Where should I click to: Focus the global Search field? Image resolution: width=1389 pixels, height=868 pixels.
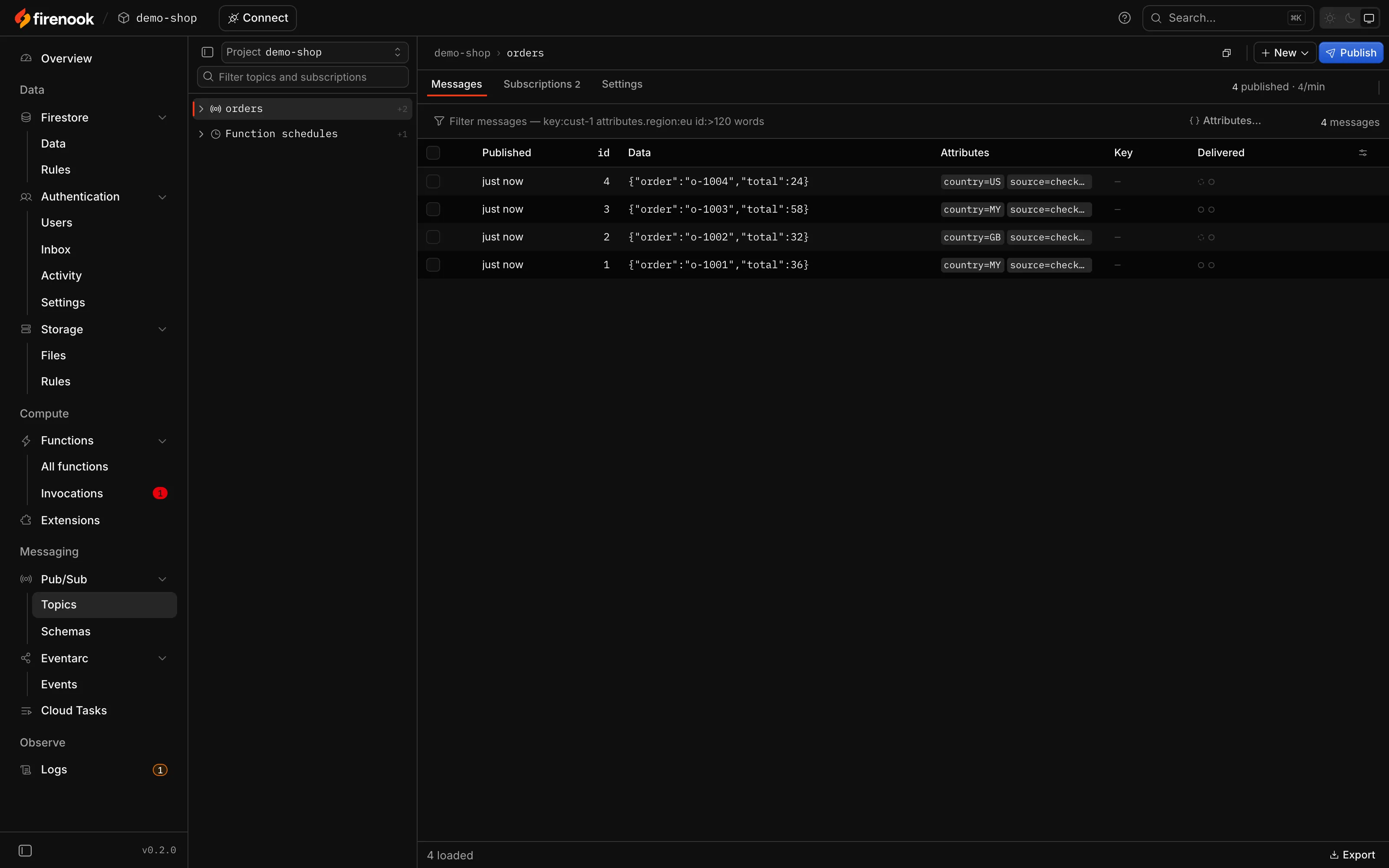click(x=1227, y=18)
